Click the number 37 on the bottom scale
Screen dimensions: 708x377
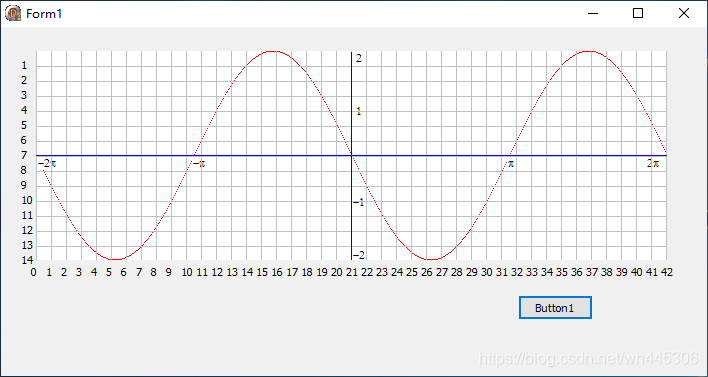[x=592, y=272]
